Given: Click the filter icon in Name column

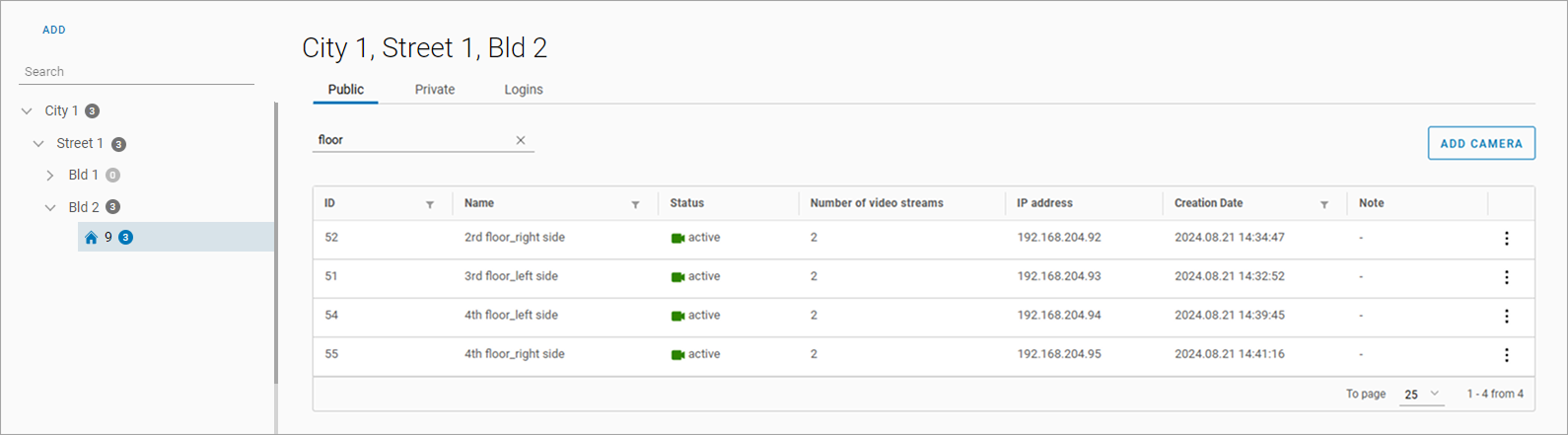Looking at the screenshot, I should point(635,204).
